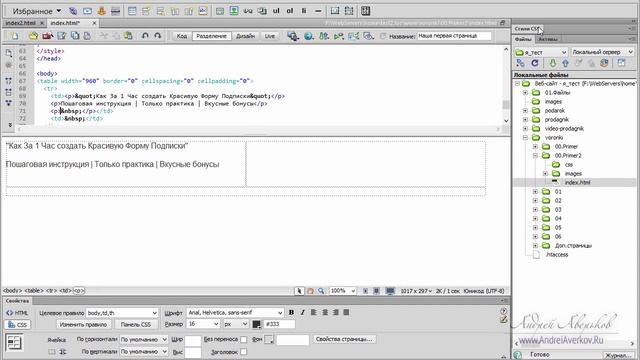Expand the 00.Primer folder
640x360 pixels.
(535, 147)
